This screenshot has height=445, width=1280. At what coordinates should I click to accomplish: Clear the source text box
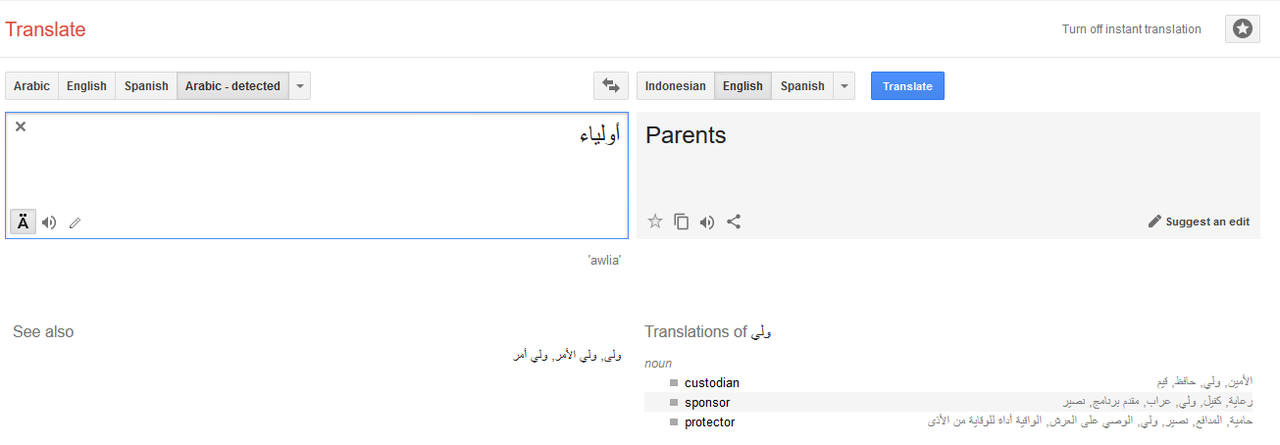tap(20, 126)
